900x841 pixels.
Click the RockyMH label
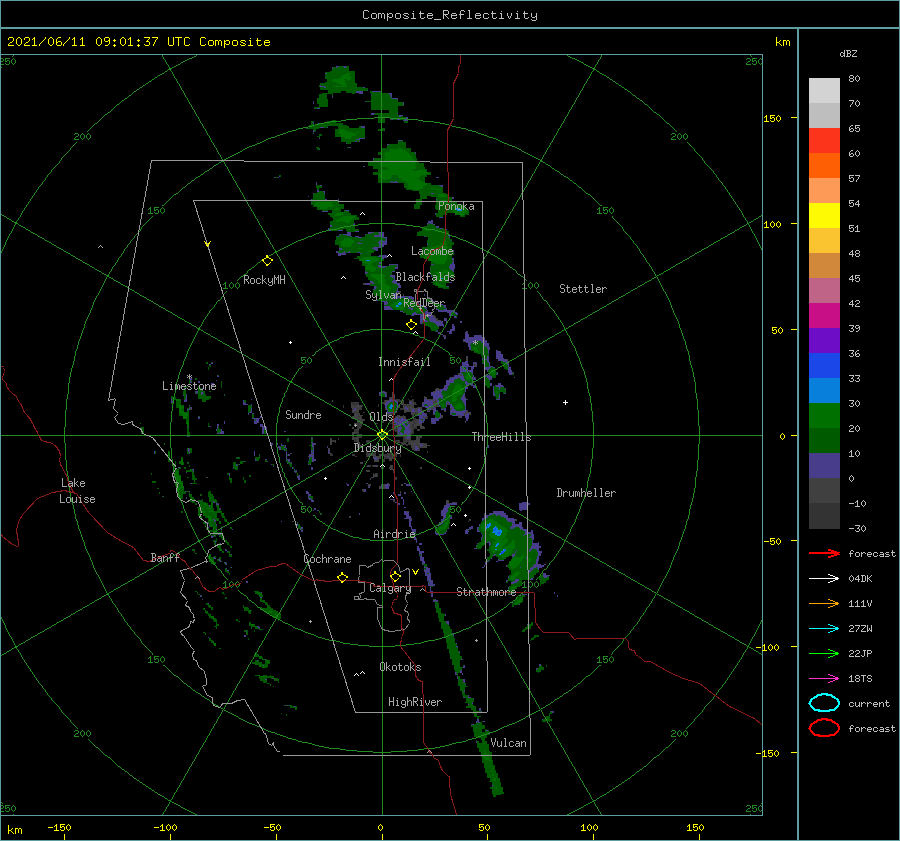click(x=264, y=280)
